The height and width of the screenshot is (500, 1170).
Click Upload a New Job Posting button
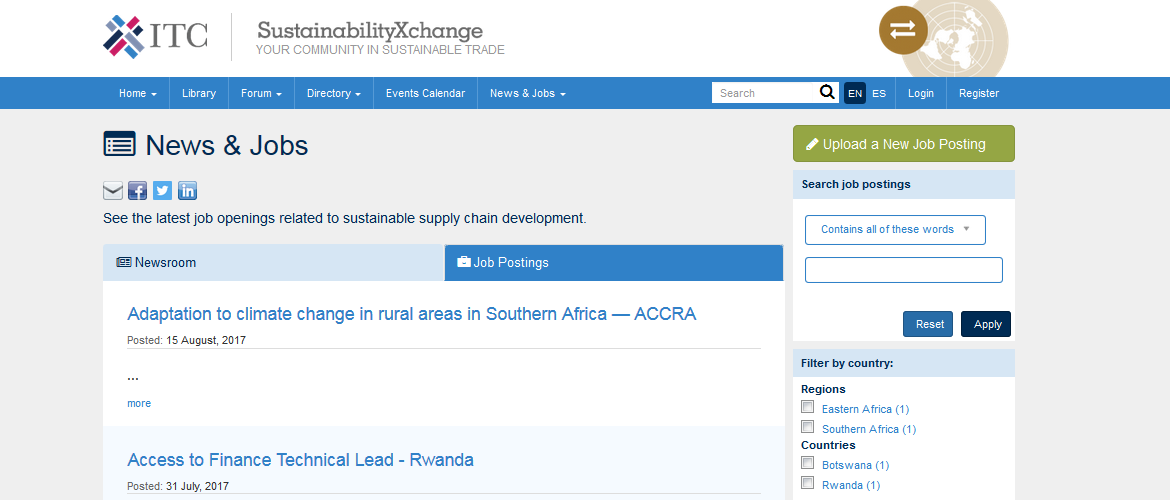point(904,144)
